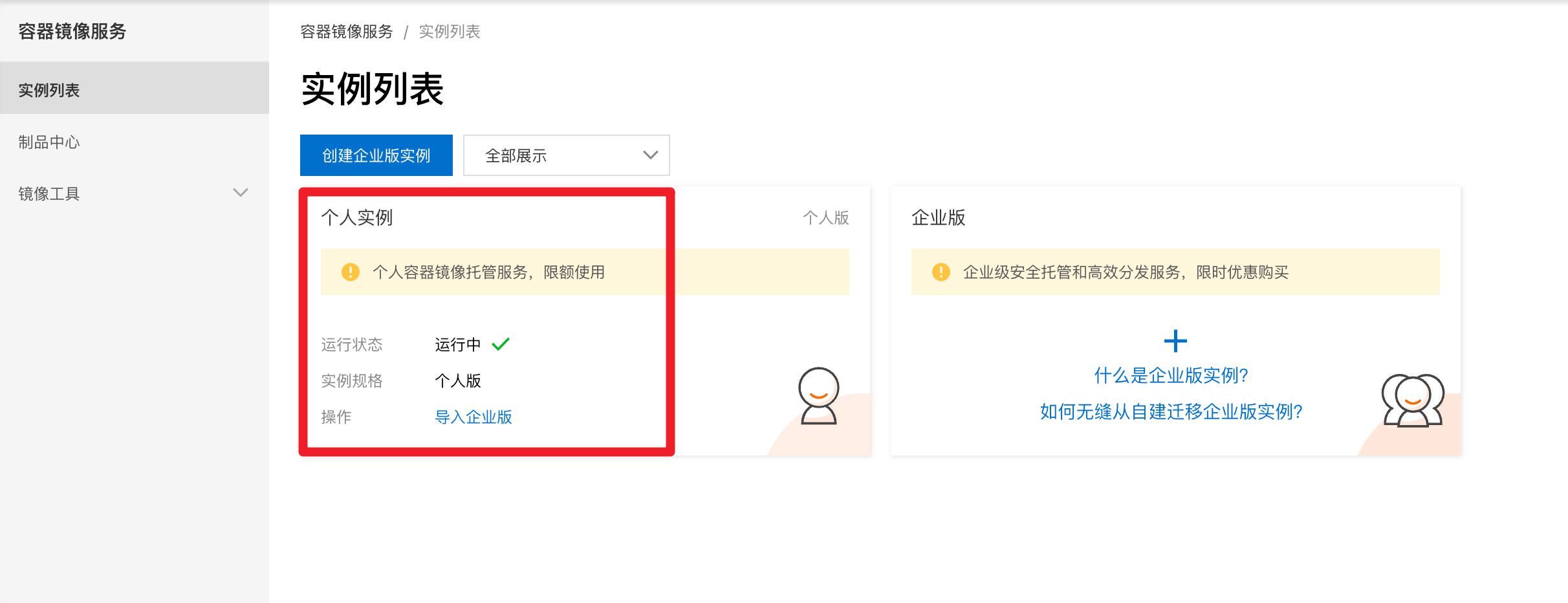Screen dimensions: 1568x603
Task: Click the 容器镜像服务 sidebar header
Action: click(x=72, y=31)
